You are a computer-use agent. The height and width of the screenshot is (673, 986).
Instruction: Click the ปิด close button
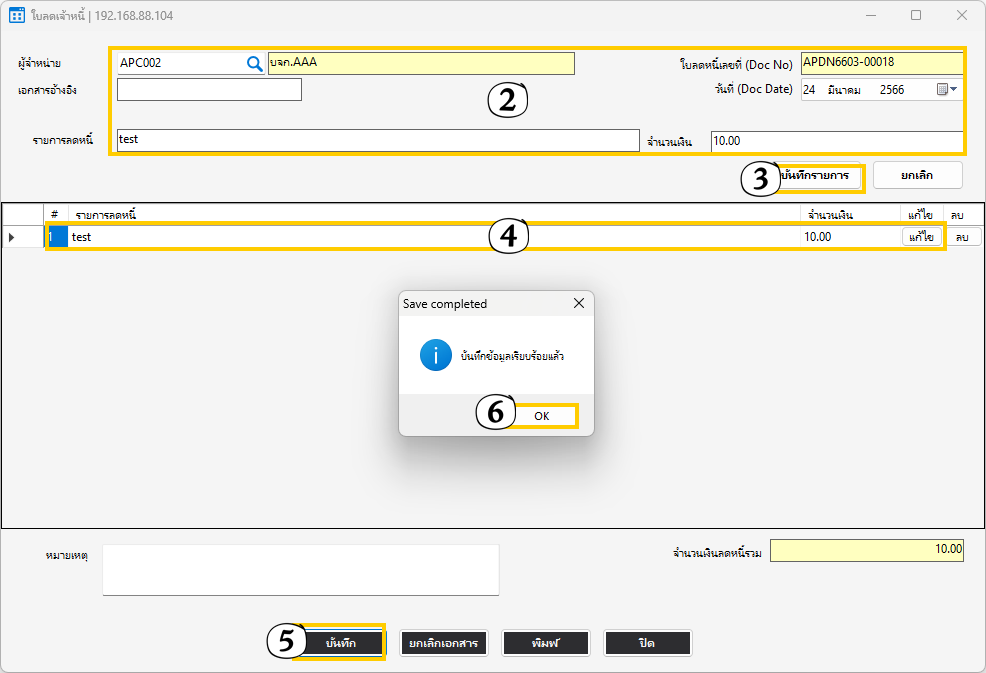coord(647,643)
